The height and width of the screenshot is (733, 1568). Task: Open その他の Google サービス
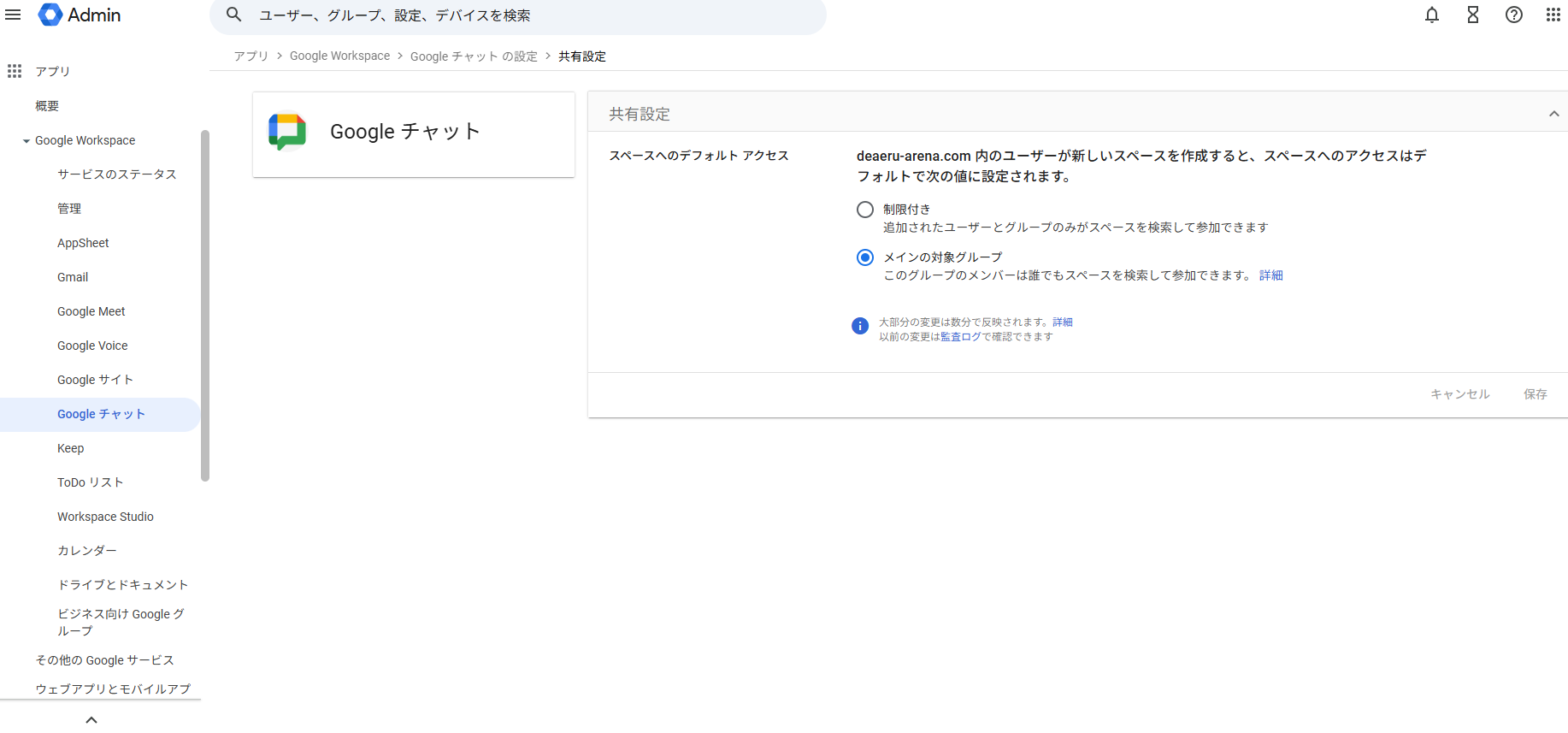104,660
